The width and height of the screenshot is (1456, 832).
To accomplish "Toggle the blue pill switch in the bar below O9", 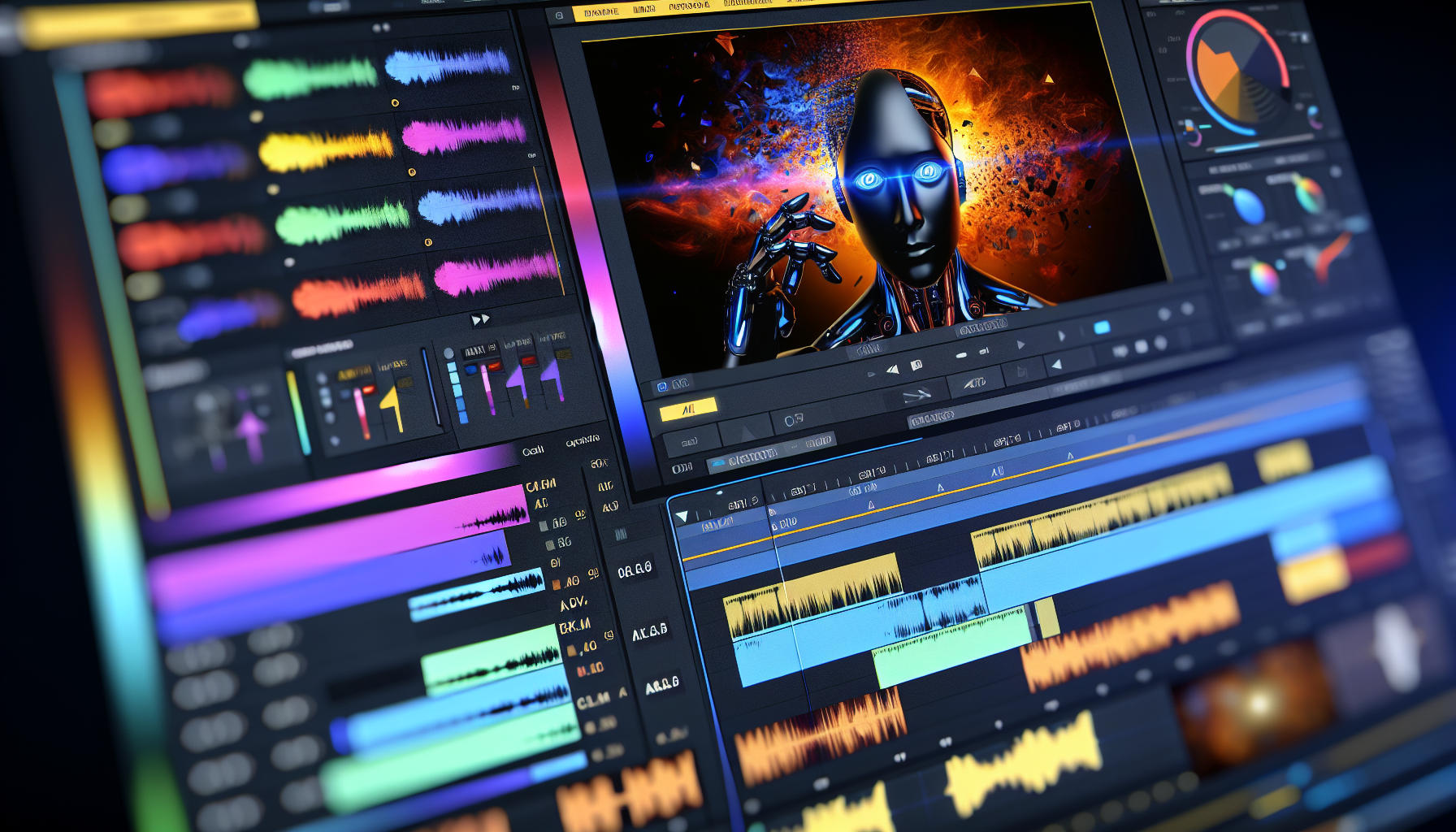I will (717, 464).
